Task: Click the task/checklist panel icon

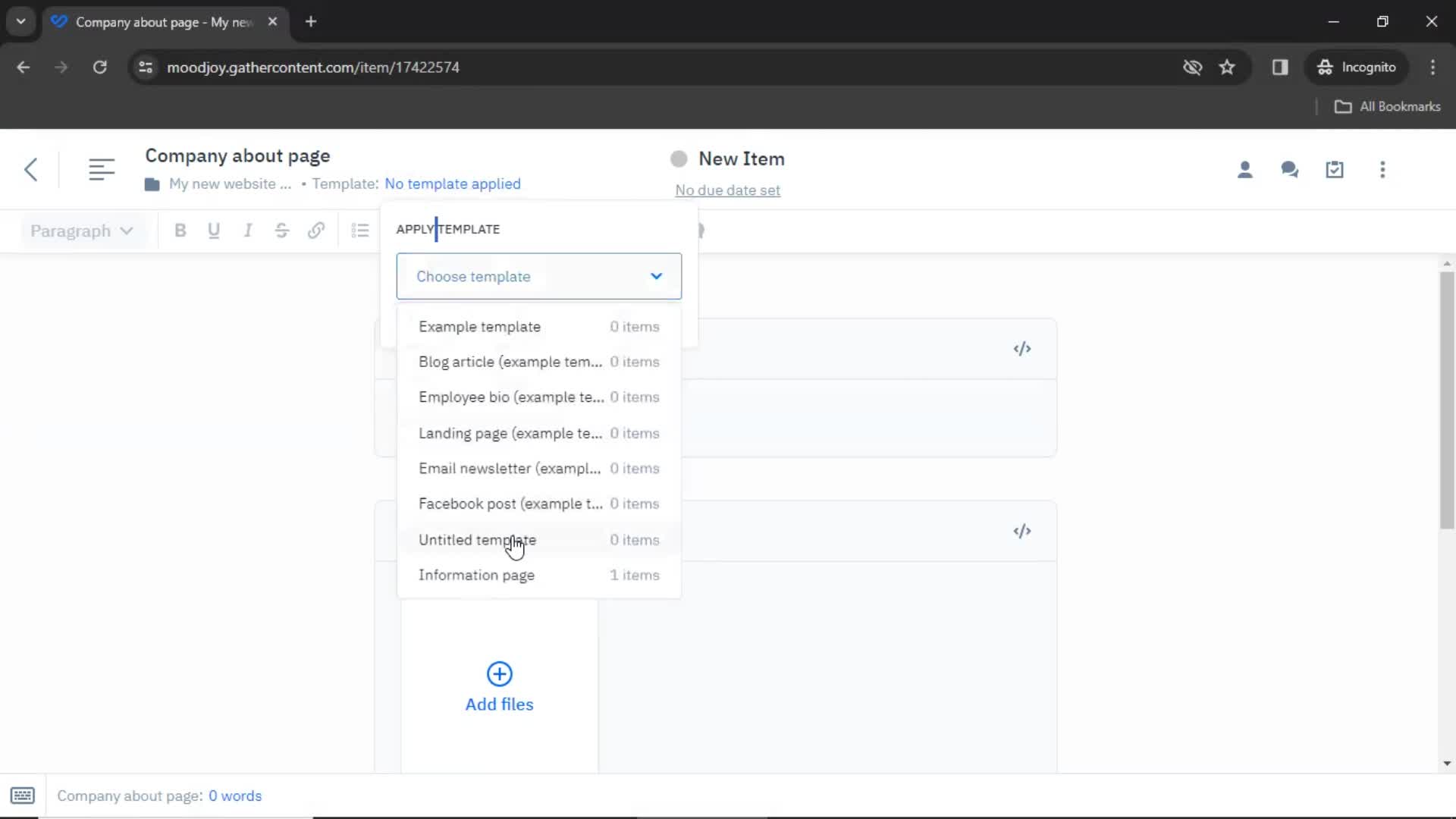Action: click(x=1335, y=170)
